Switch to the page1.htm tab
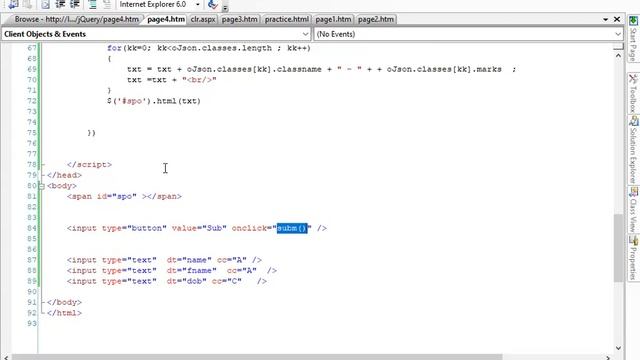Viewport: 640px width, 360px height. tap(333, 19)
